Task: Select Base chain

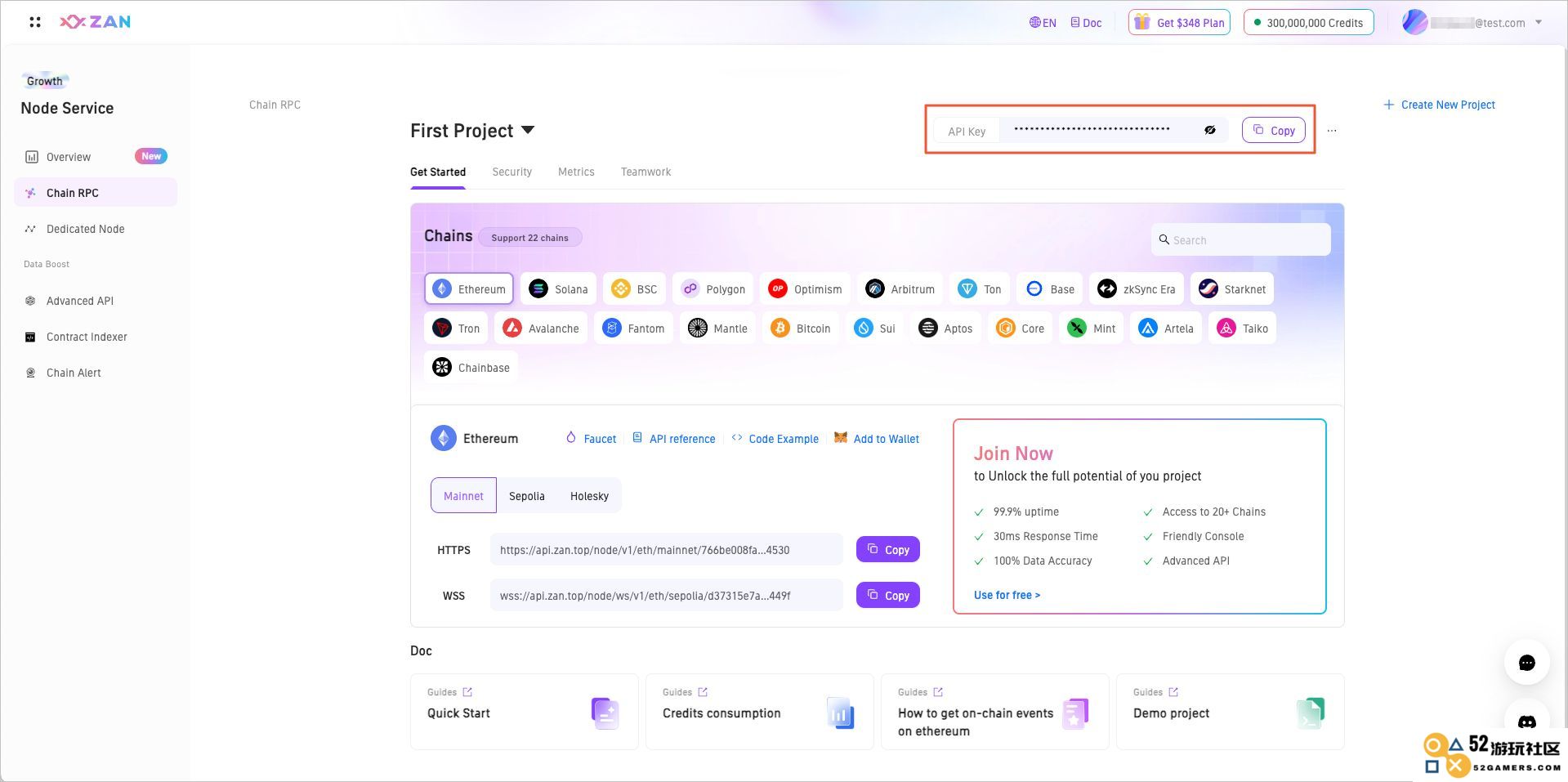Action: (1050, 288)
